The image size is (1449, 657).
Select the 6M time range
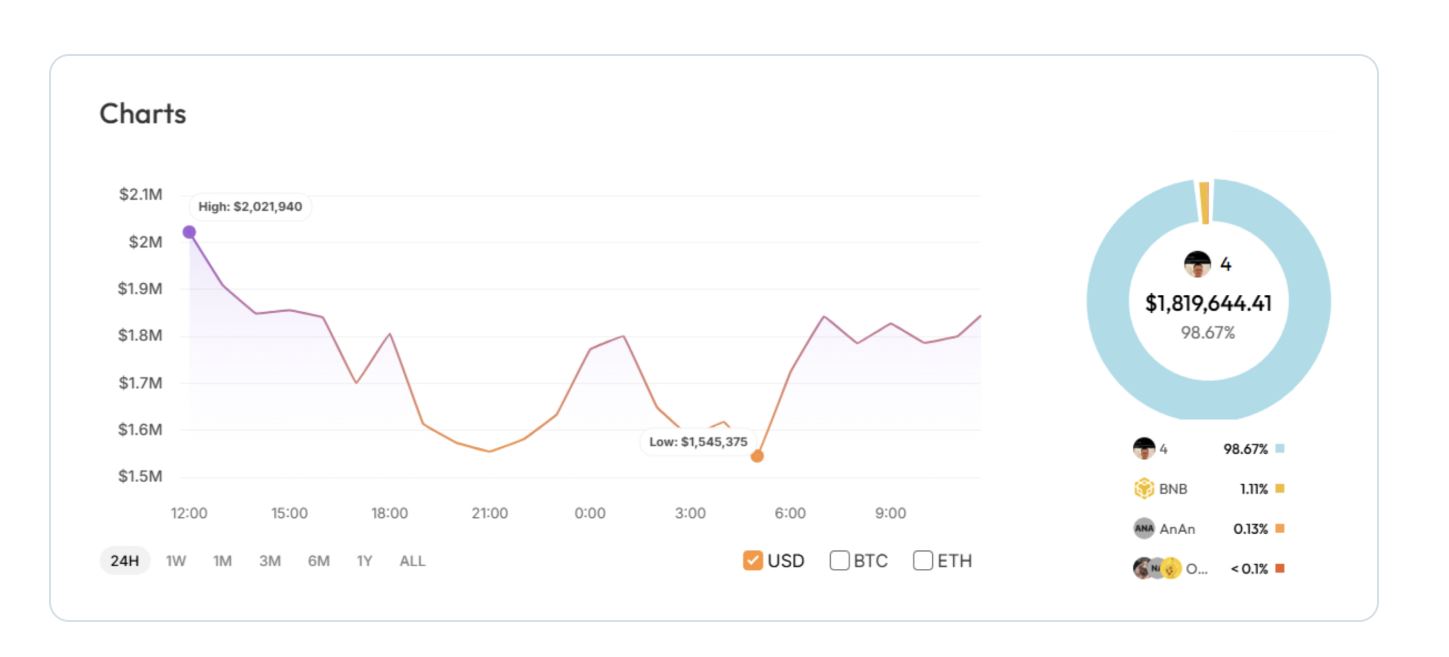coord(318,561)
